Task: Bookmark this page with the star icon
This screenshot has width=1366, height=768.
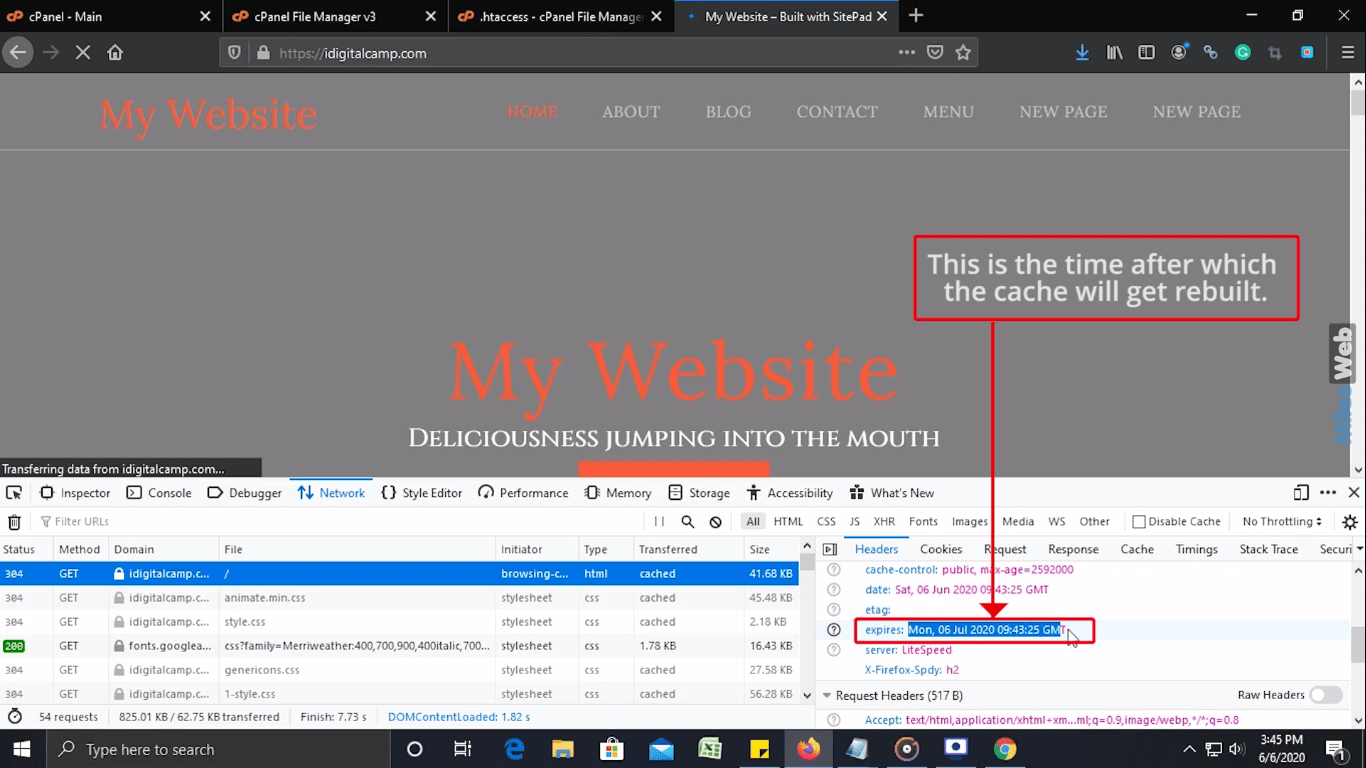Action: click(x=963, y=53)
